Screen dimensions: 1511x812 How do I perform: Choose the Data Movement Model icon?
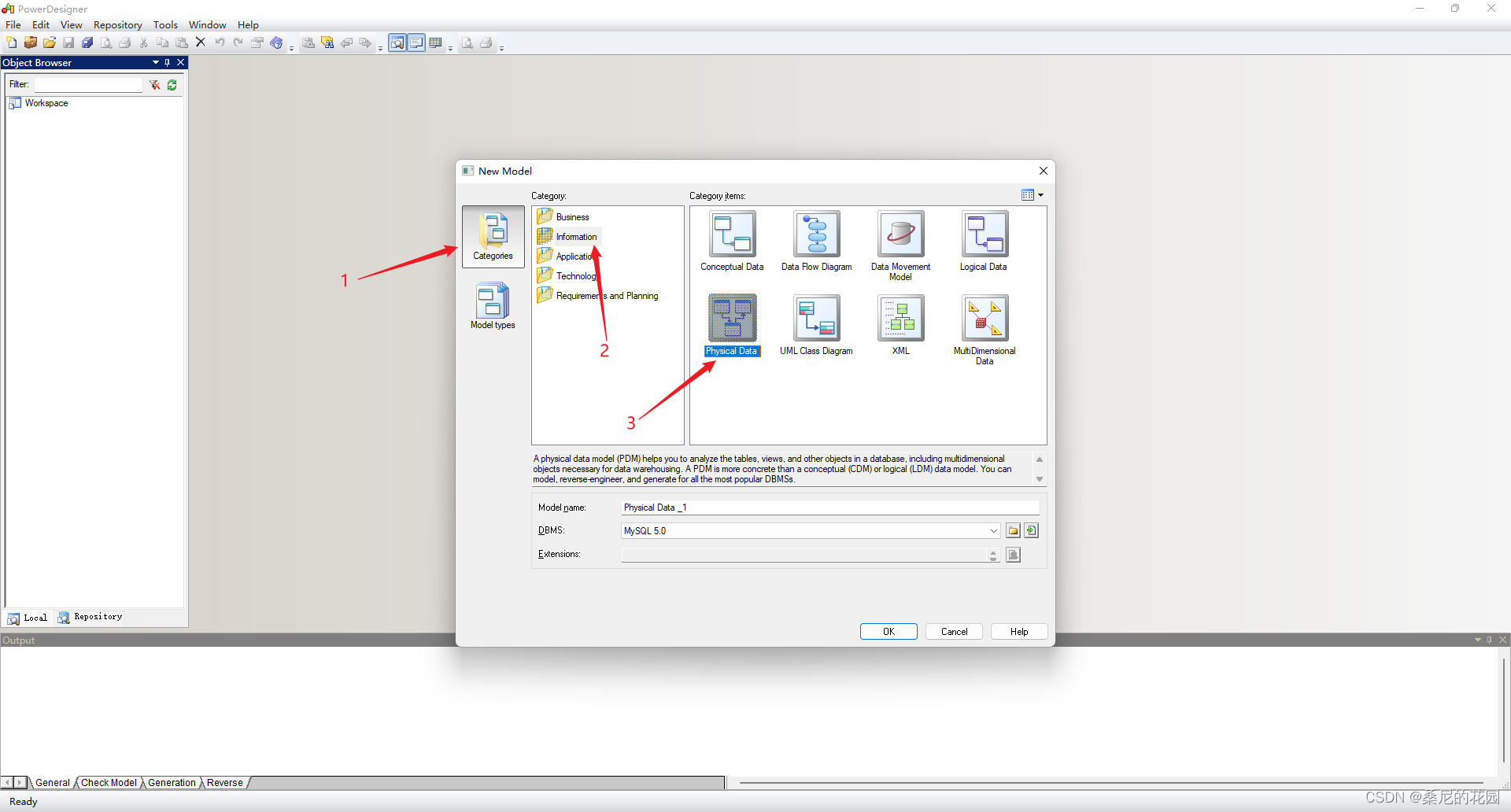click(900, 234)
